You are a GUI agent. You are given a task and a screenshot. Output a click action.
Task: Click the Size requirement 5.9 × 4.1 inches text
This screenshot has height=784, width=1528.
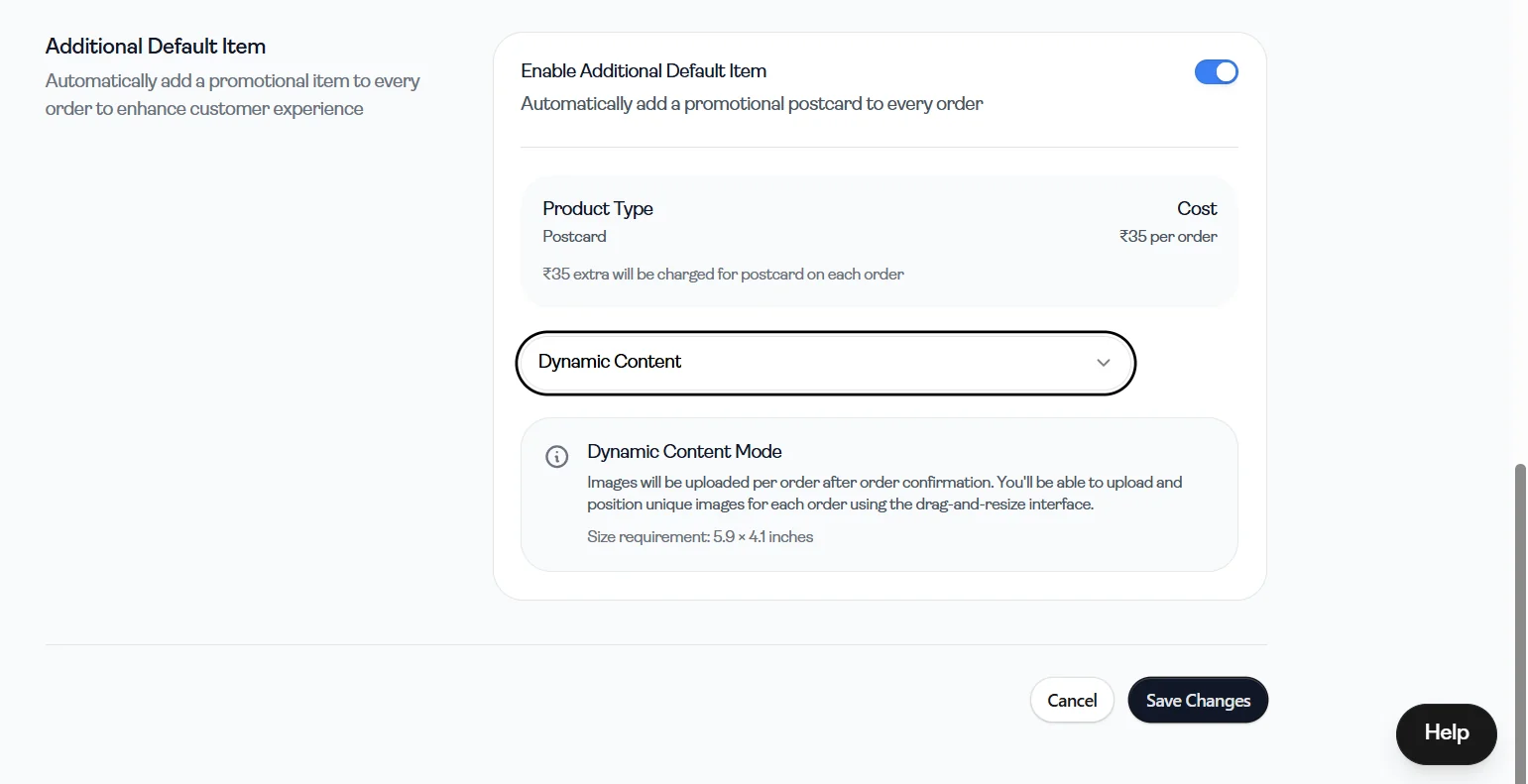pos(700,537)
